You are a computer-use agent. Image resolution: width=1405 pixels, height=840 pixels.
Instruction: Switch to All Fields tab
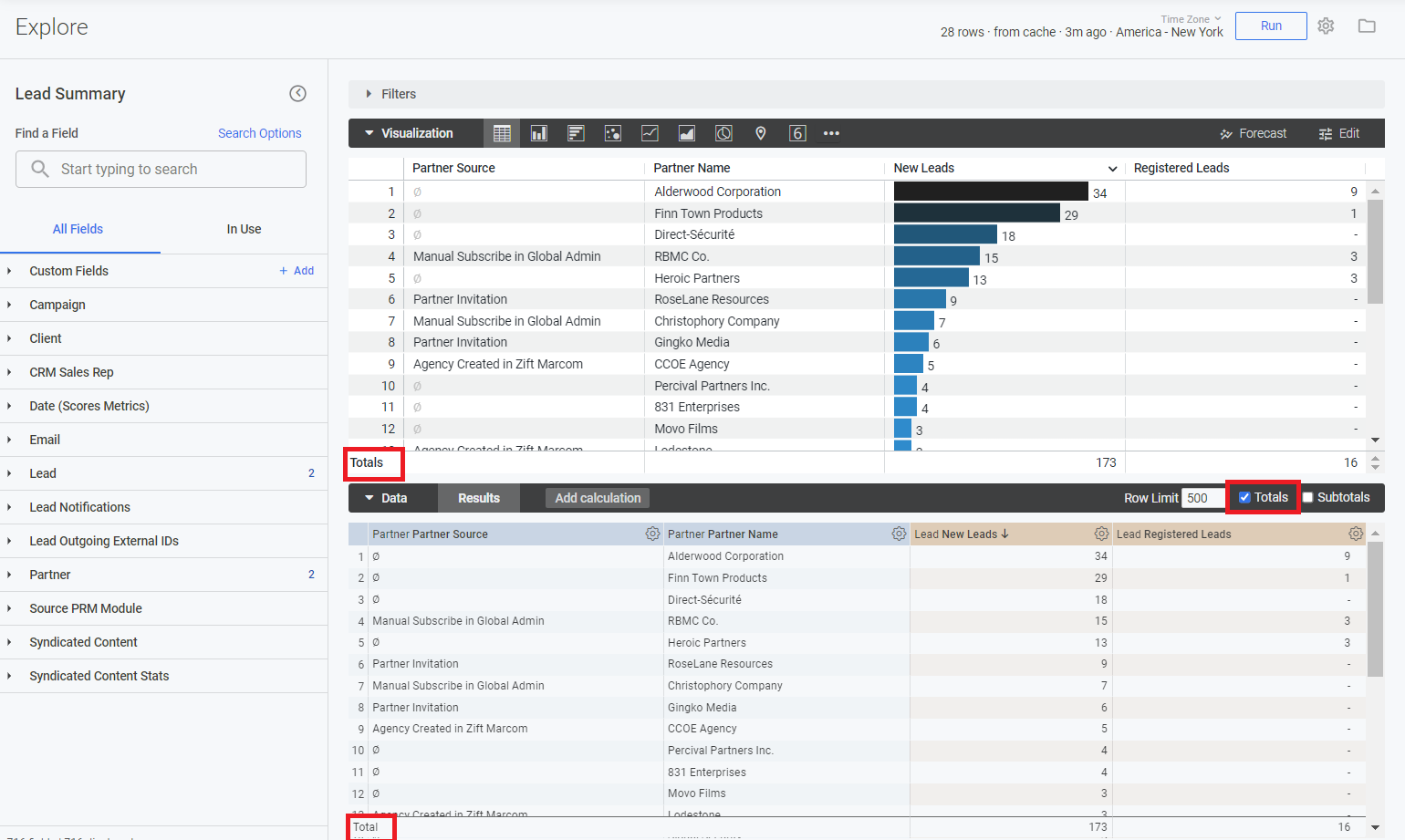[x=78, y=229]
